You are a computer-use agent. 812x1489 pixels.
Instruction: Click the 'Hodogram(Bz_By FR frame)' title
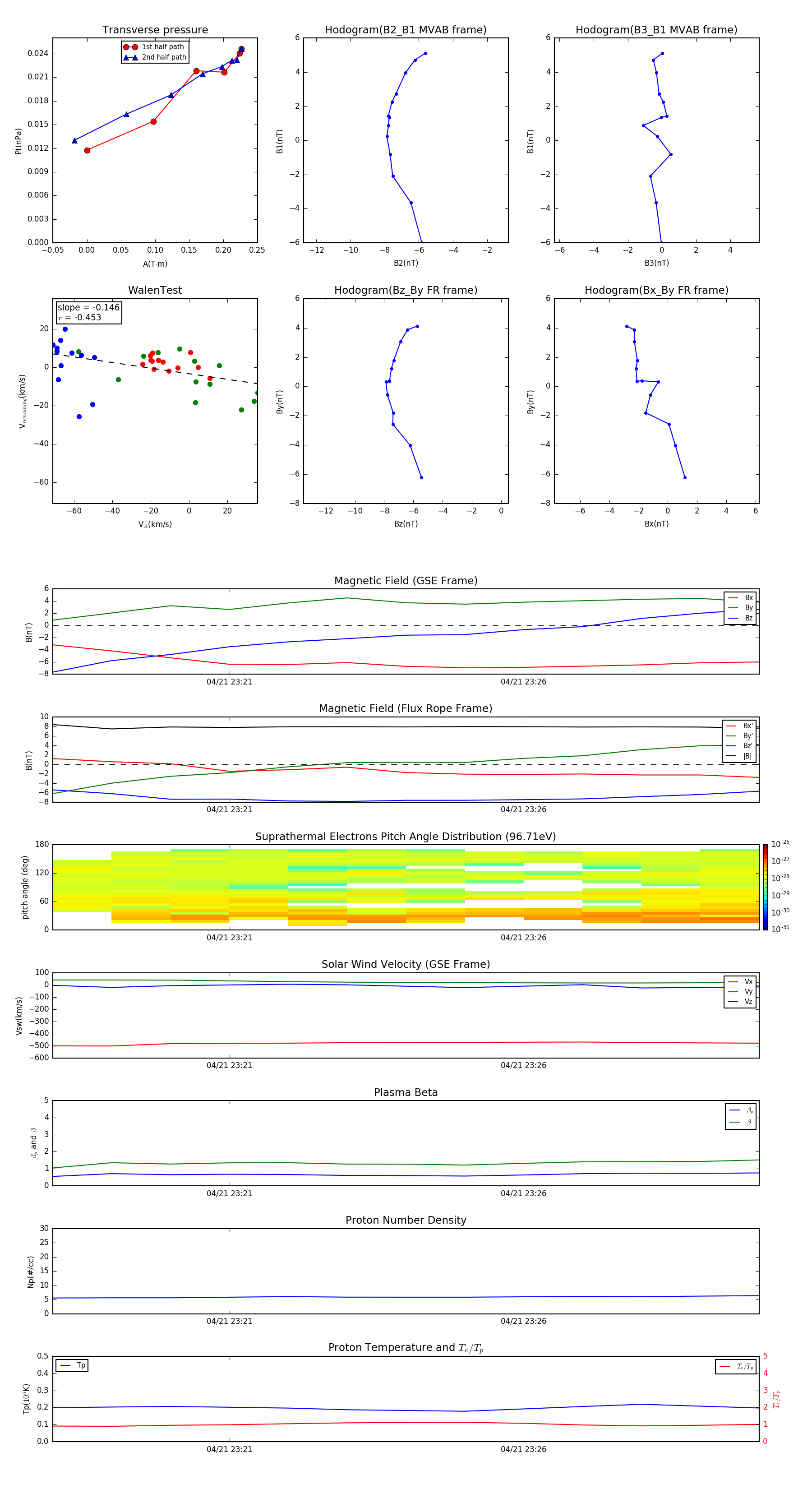pyautogui.click(x=406, y=290)
